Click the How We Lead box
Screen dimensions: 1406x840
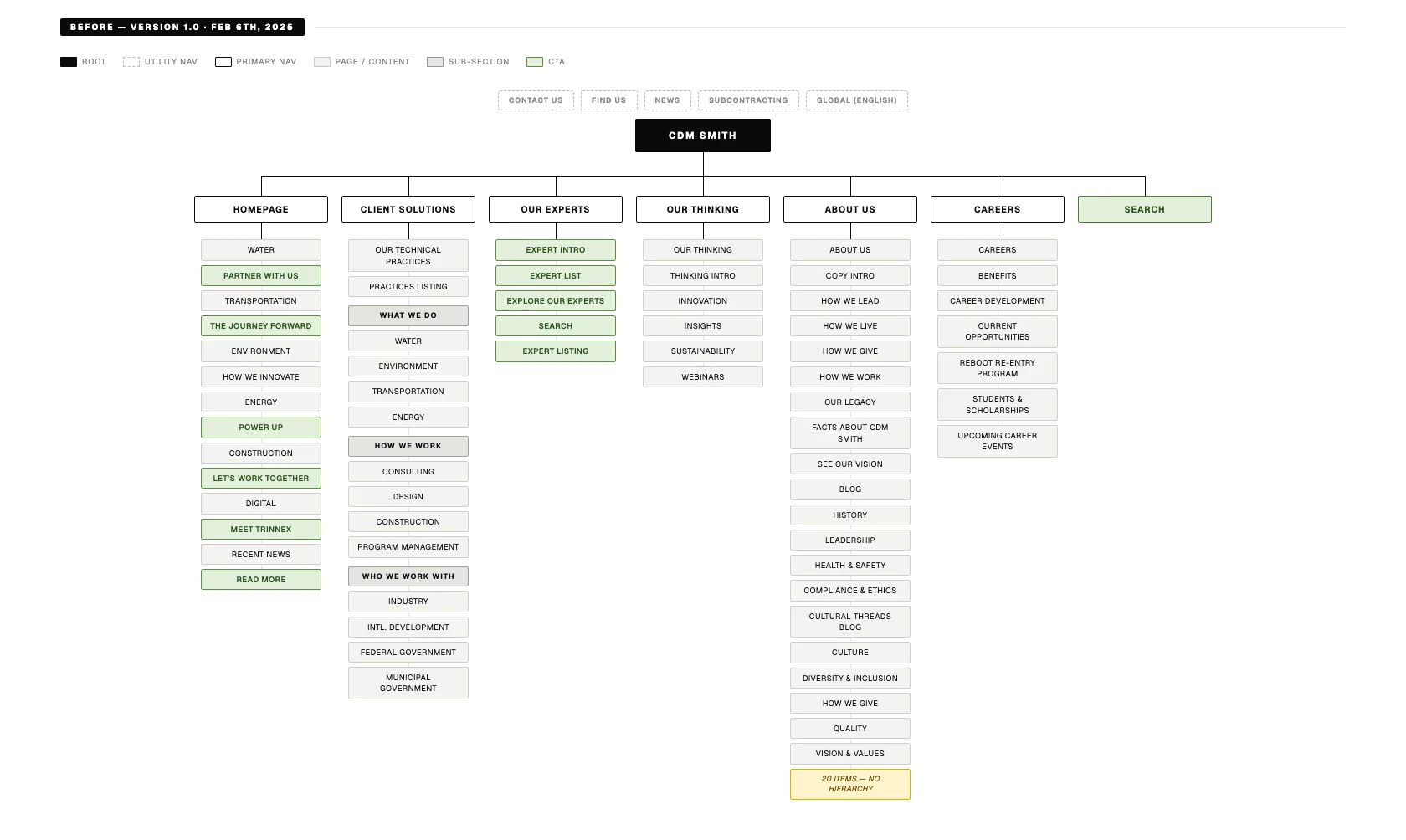click(x=850, y=301)
